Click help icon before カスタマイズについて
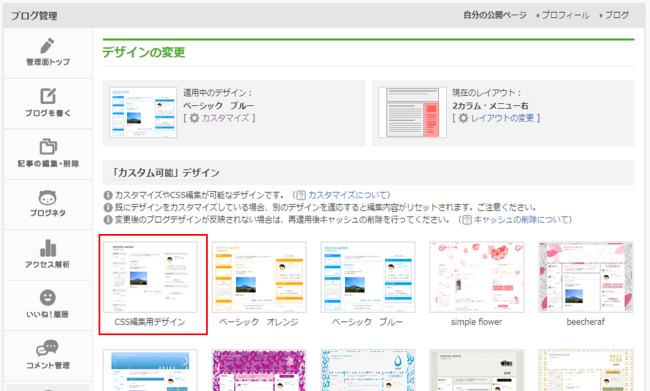The height and width of the screenshot is (391, 650). pos(301,195)
